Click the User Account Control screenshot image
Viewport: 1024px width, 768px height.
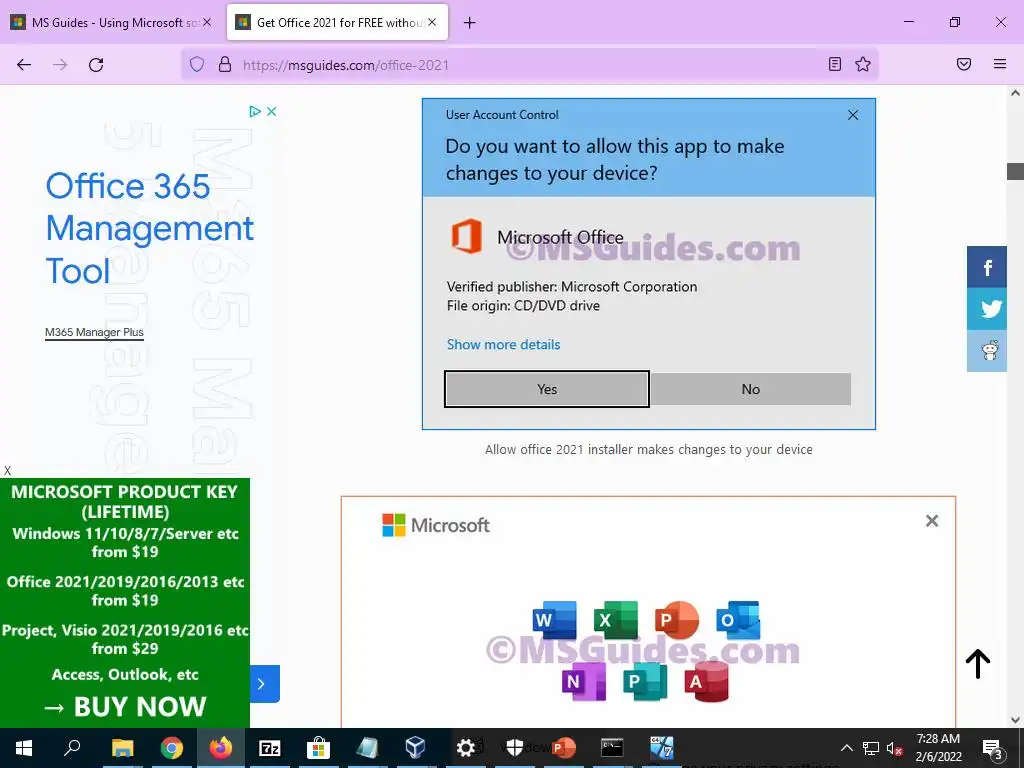(648, 264)
